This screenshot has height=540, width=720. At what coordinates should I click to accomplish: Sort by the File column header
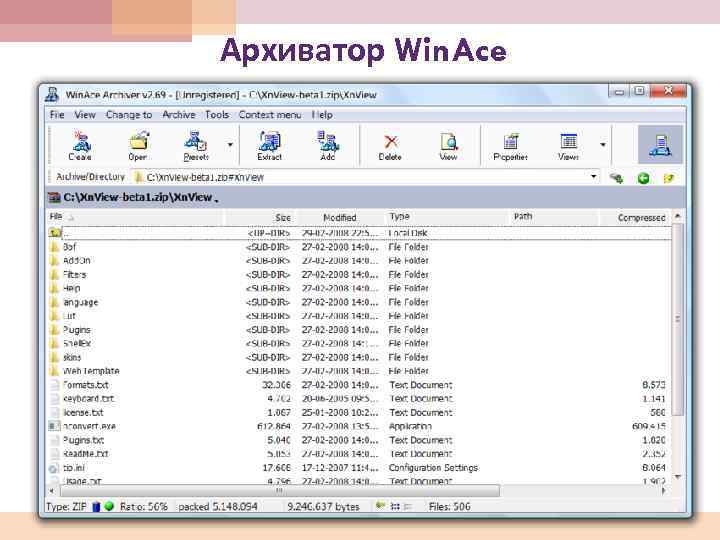[x=135, y=217]
